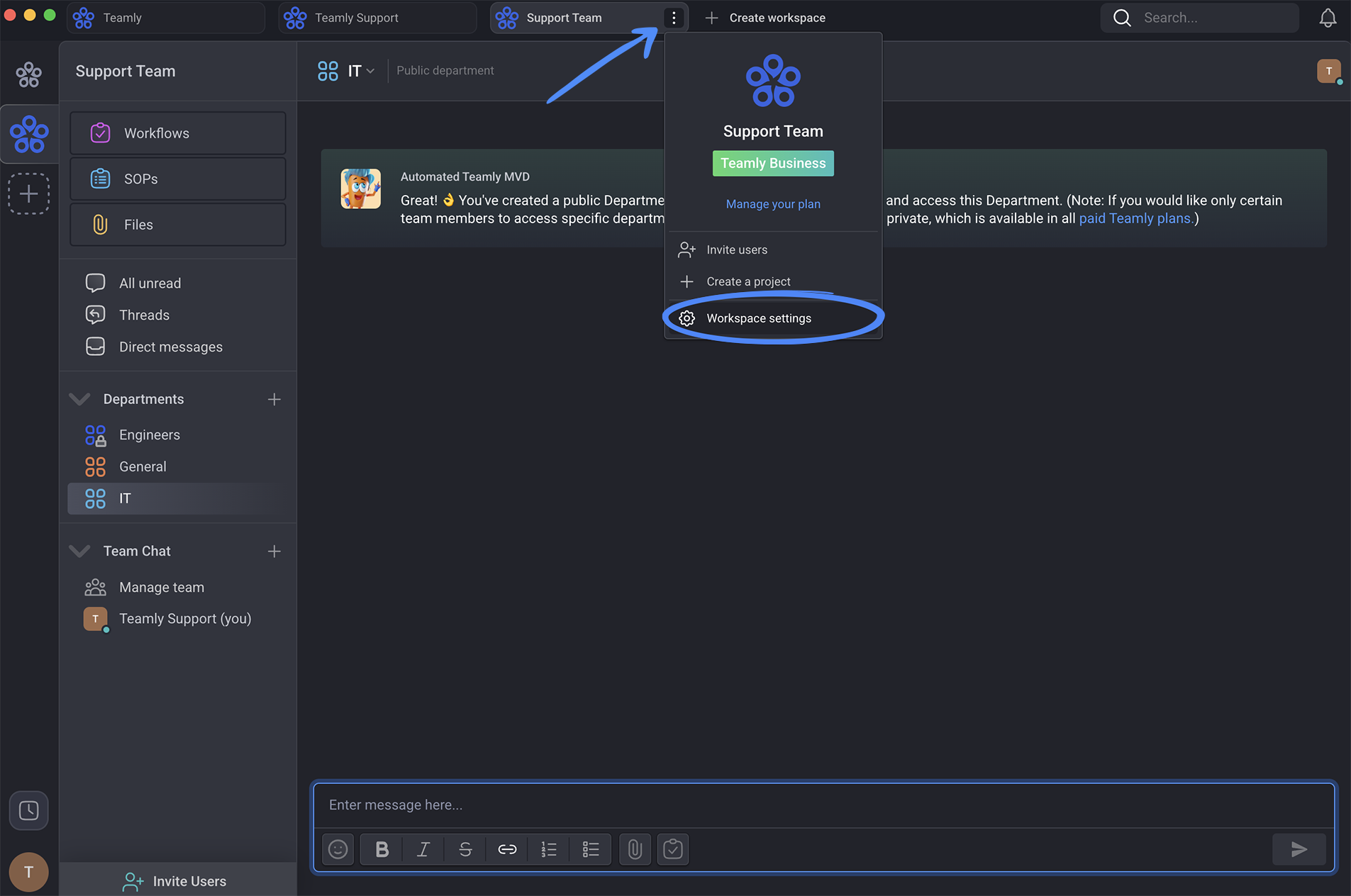1351x896 pixels.
Task: Attach a file with paperclip icon
Action: tap(635, 849)
